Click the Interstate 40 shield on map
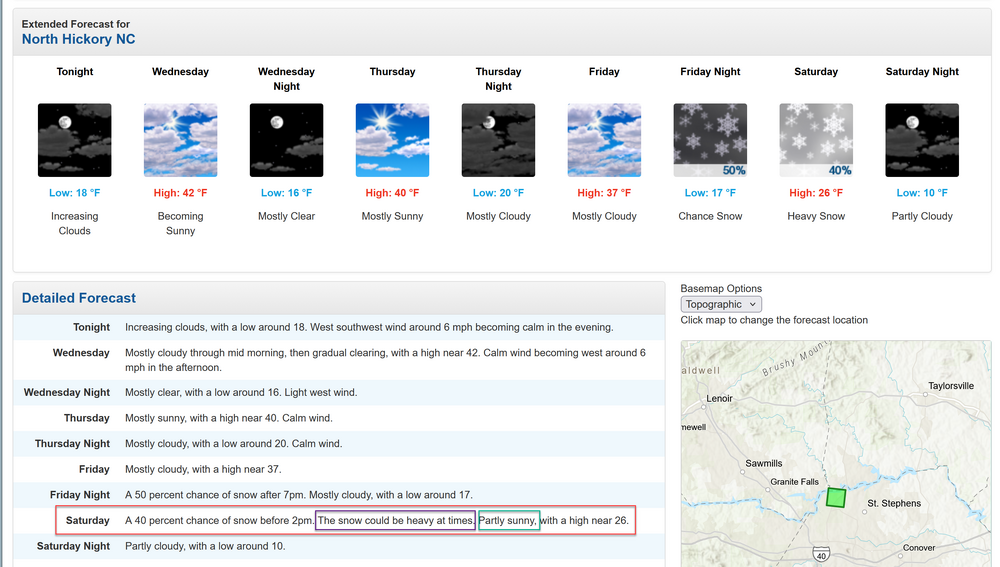The image size is (1000, 567). [x=820, y=554]
